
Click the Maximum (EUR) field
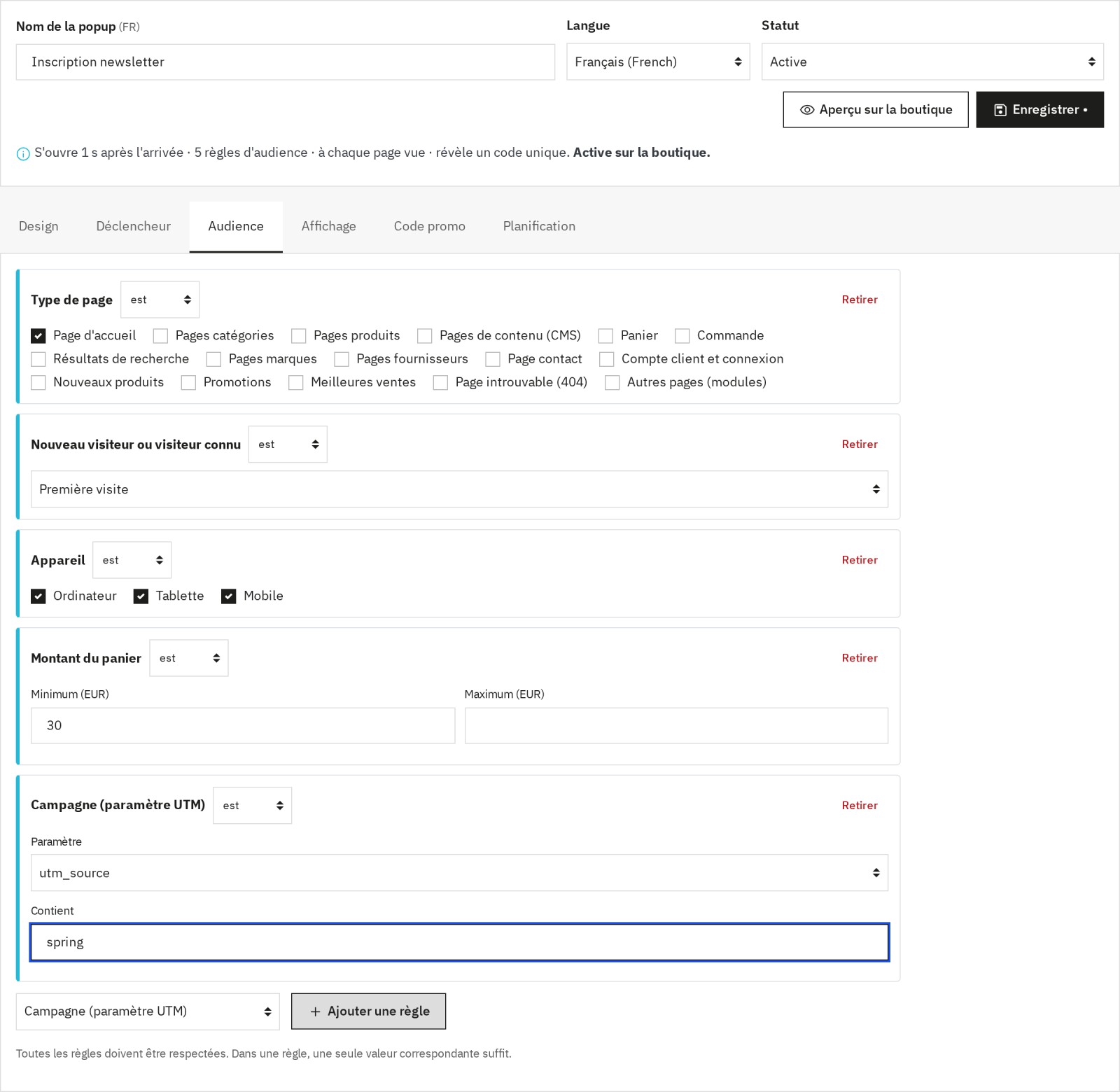pyautogui.click(x=676, y=726)
